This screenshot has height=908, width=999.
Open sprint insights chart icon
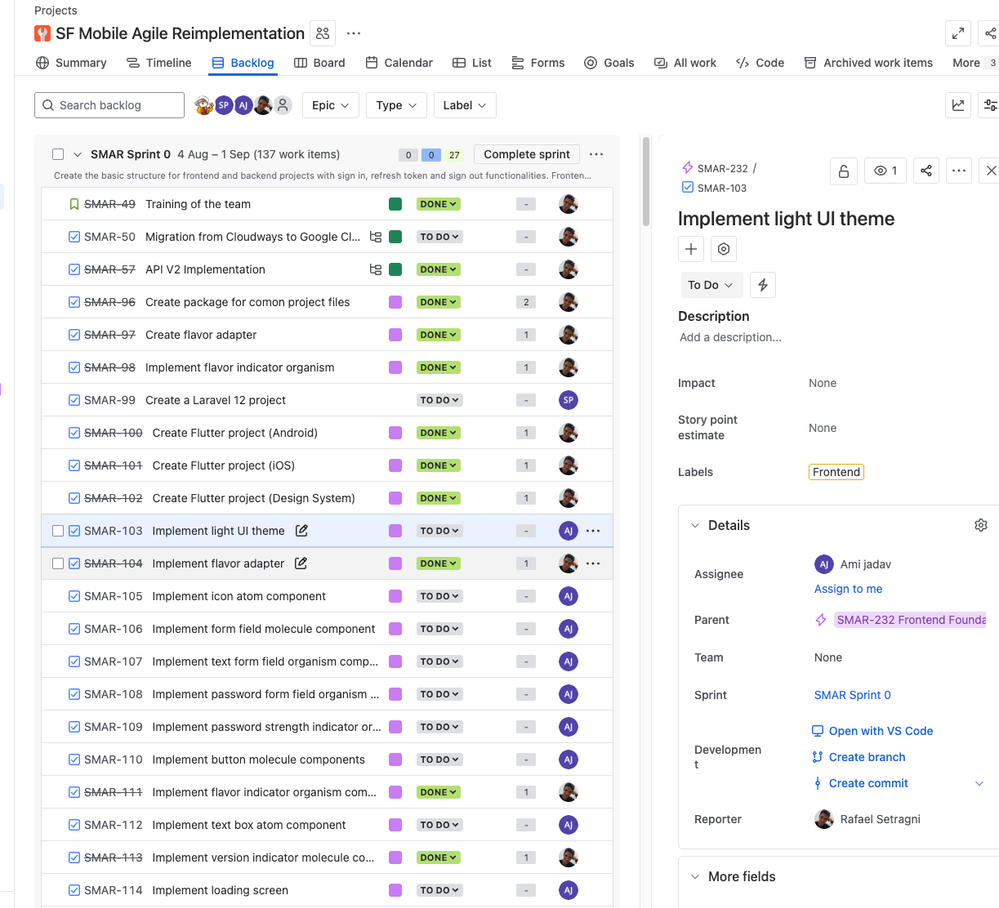point(958,105)
